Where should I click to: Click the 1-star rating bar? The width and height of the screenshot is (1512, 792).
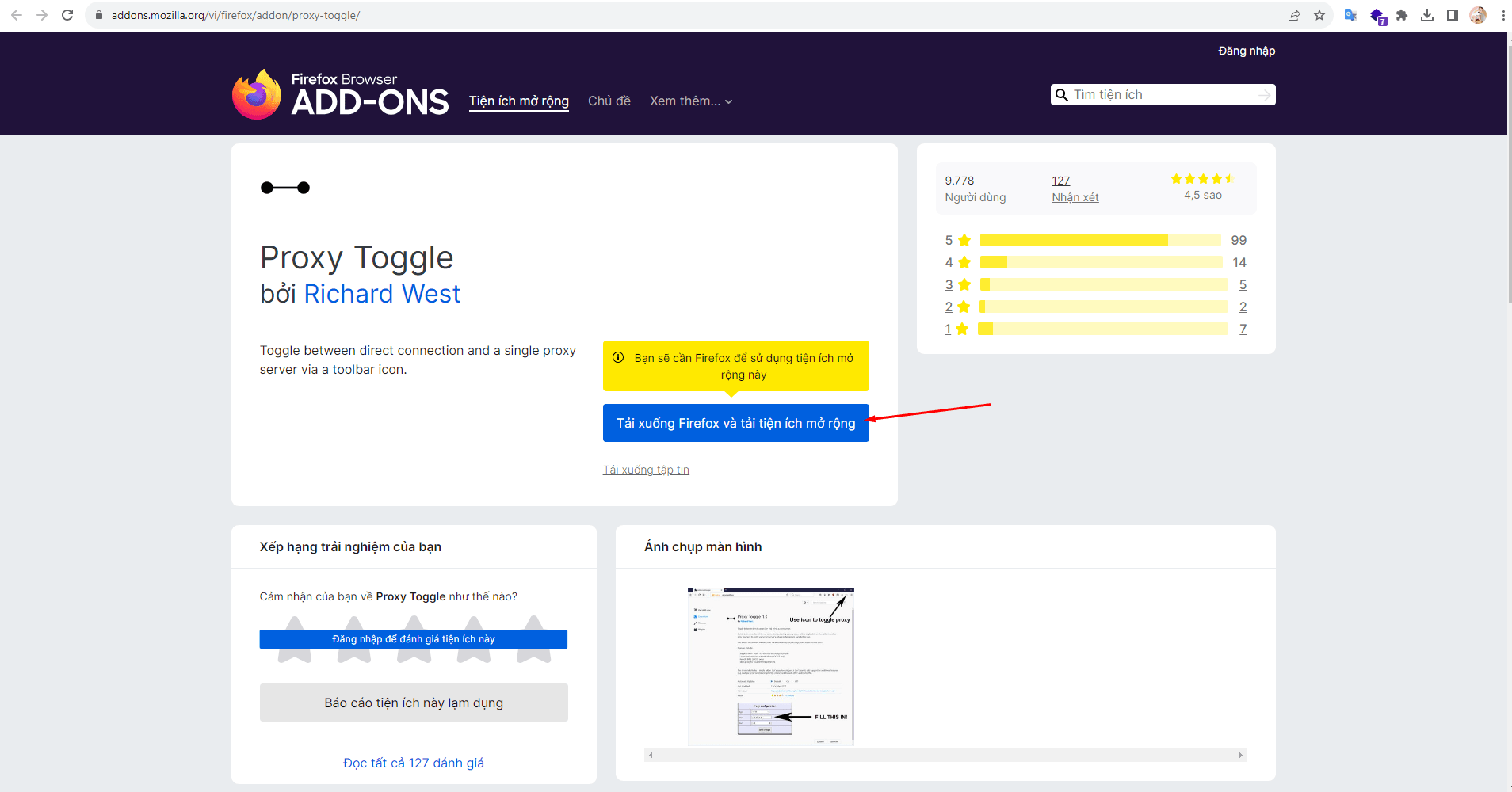(x=1102, y=329)
